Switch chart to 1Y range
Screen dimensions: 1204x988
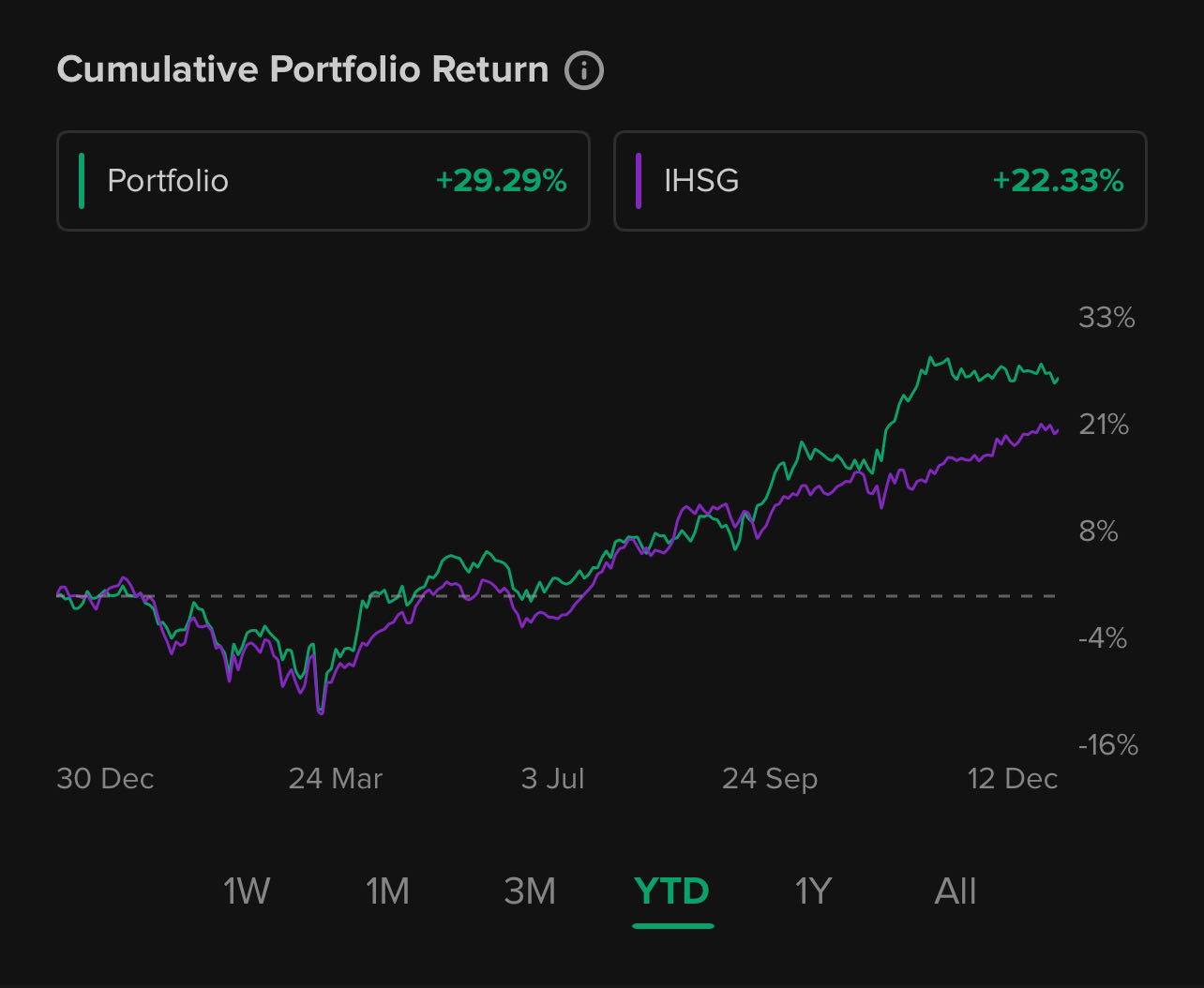click(x=813, y=891)
